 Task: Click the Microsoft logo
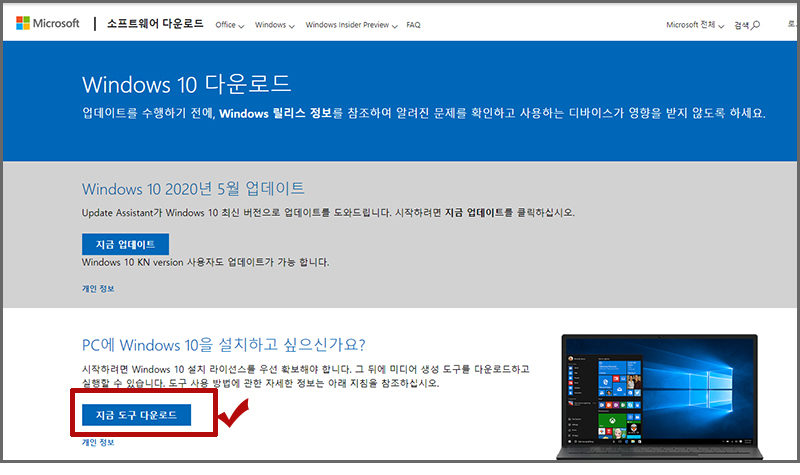48,23
